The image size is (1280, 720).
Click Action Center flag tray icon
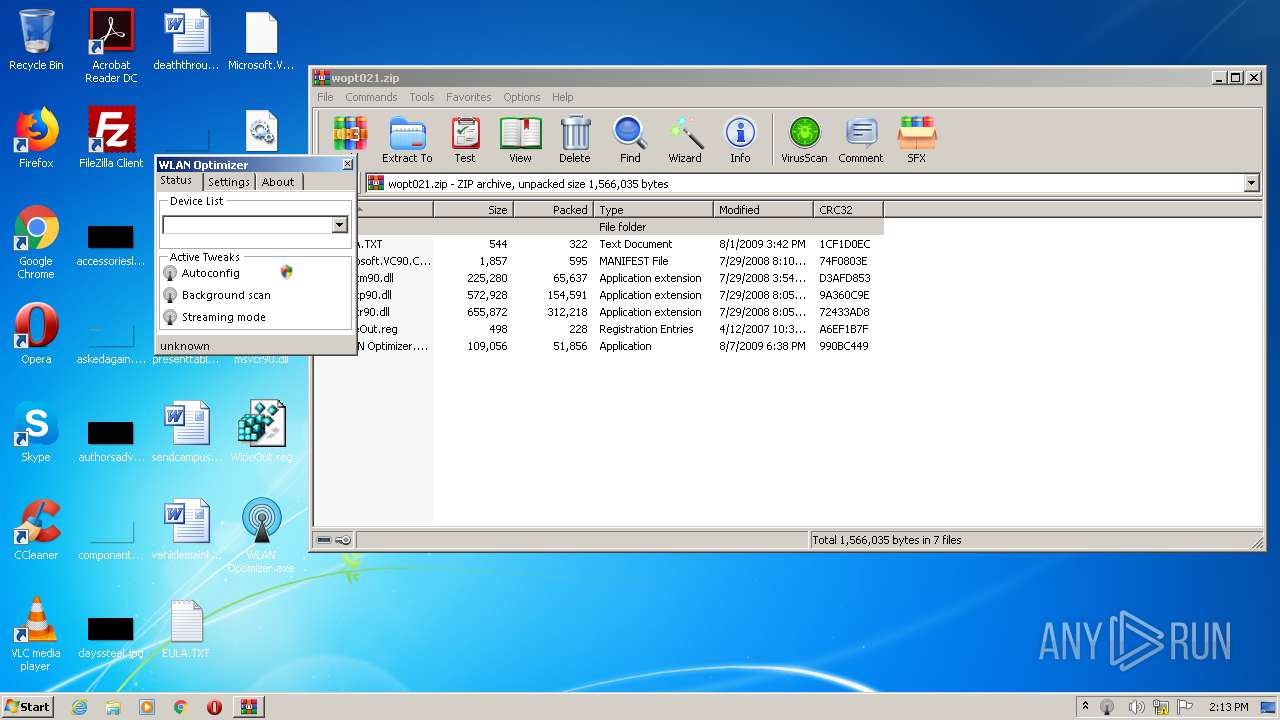(x=1187, y=707)
